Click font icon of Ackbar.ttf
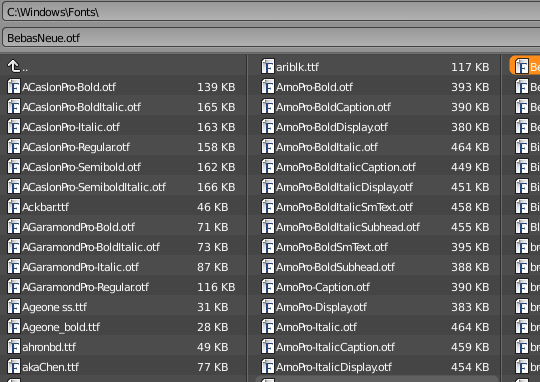 pyautogui.click(x=14, y=206)
